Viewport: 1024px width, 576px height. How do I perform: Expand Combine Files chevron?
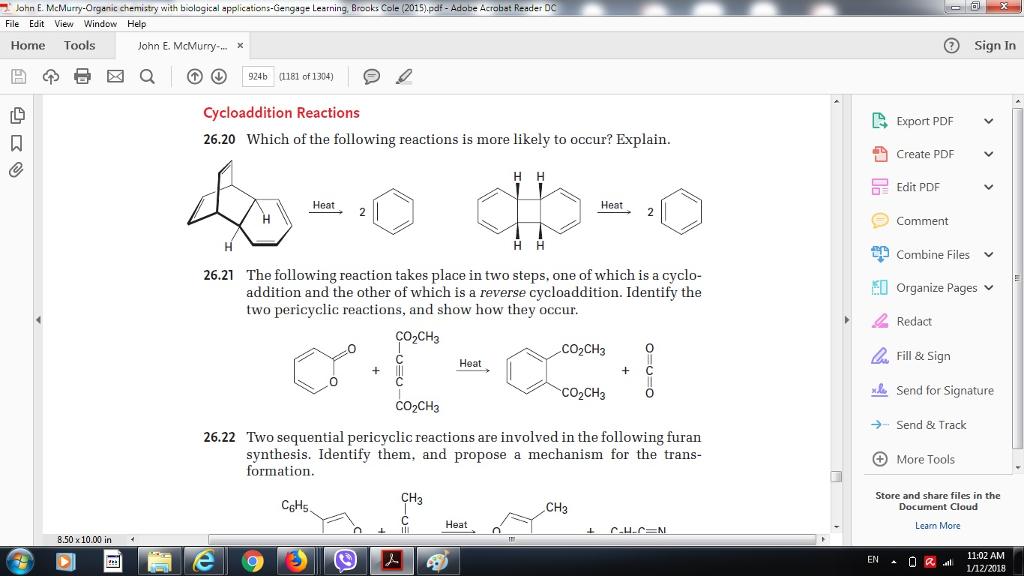tap(989, 255)
